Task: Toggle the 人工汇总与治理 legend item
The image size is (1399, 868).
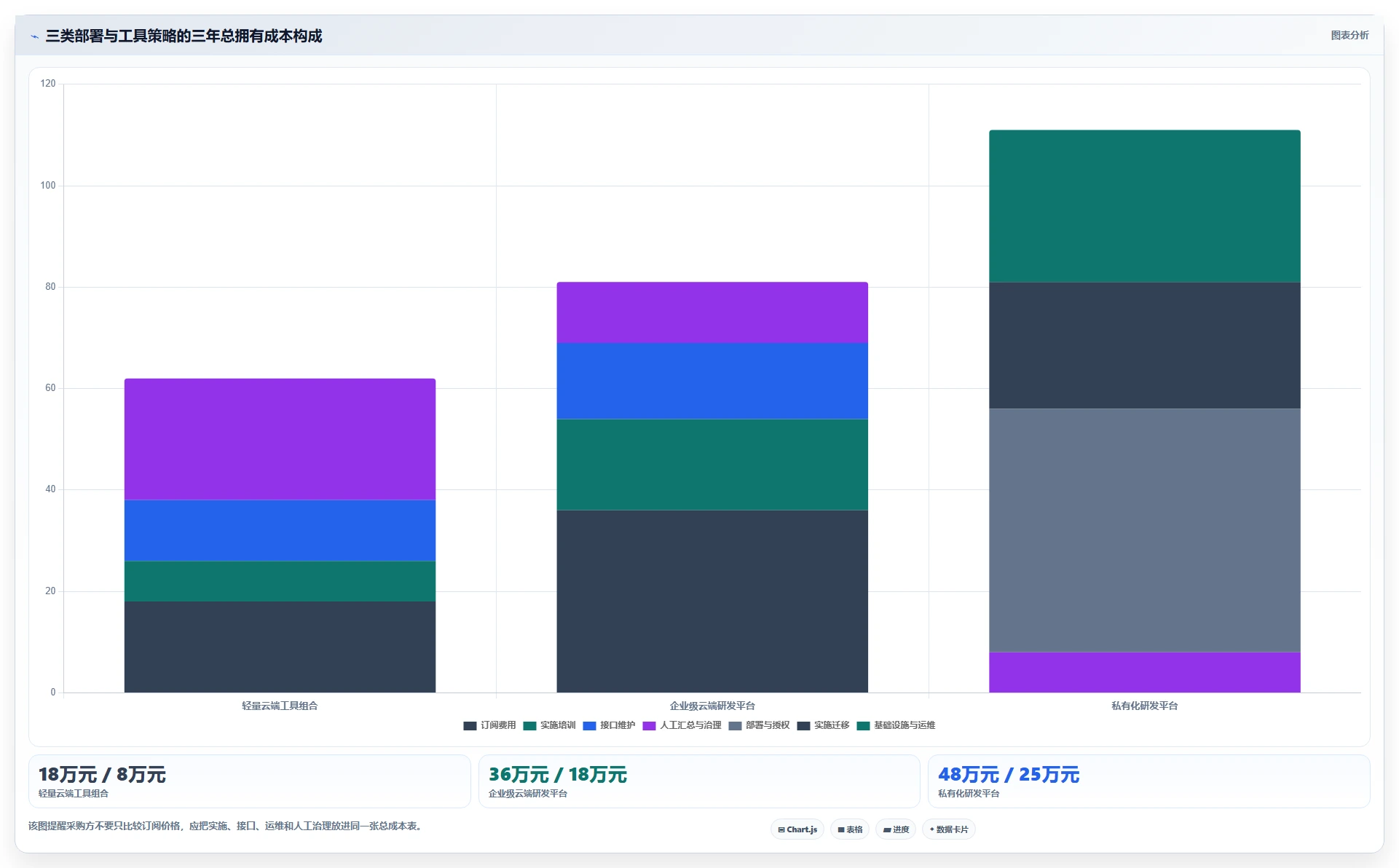Action: [682, 726]
